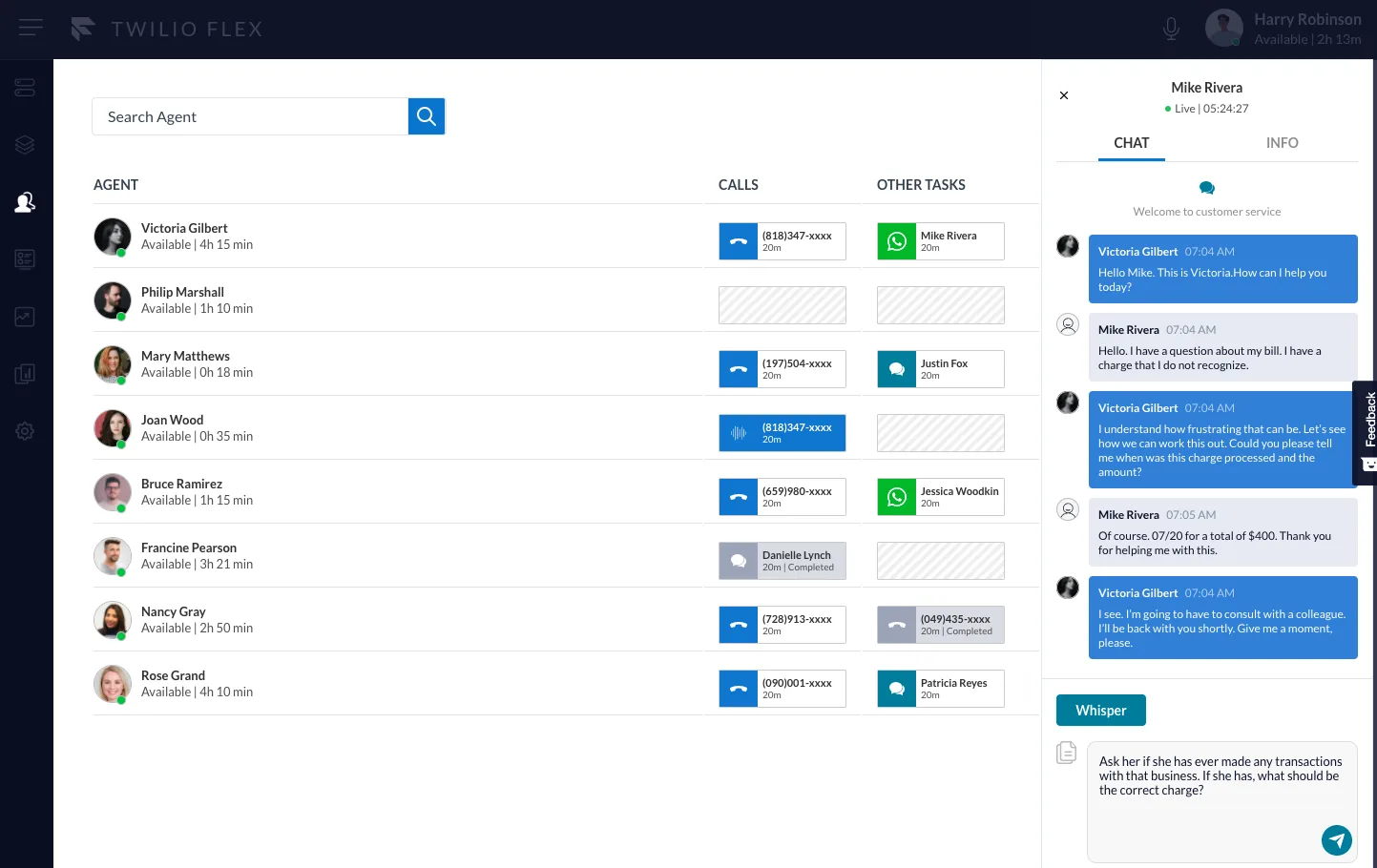Open Harry Robinson's profile avatar

click(x=1223, y=28)
